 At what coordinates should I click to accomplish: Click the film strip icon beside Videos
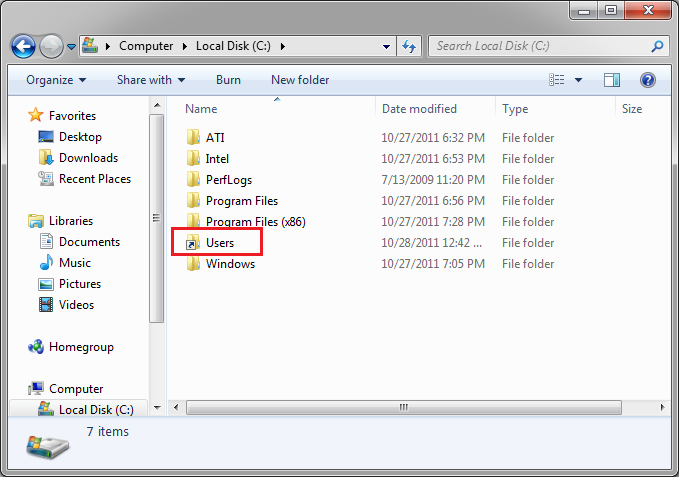click(46, 305)
